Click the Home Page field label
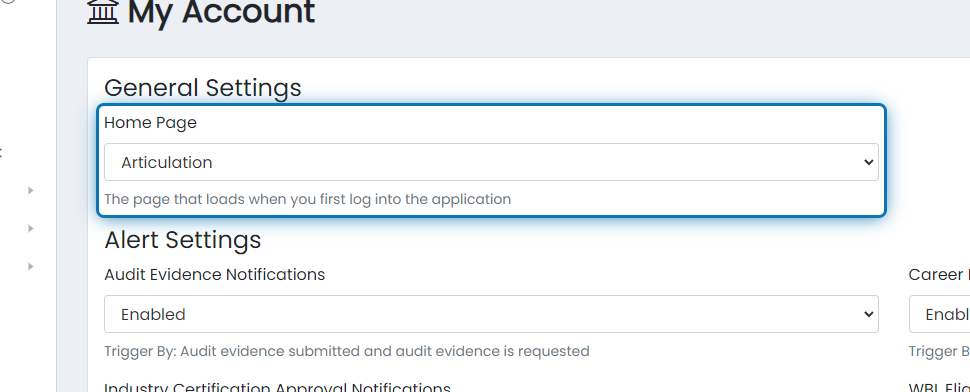 coord(150,122)
